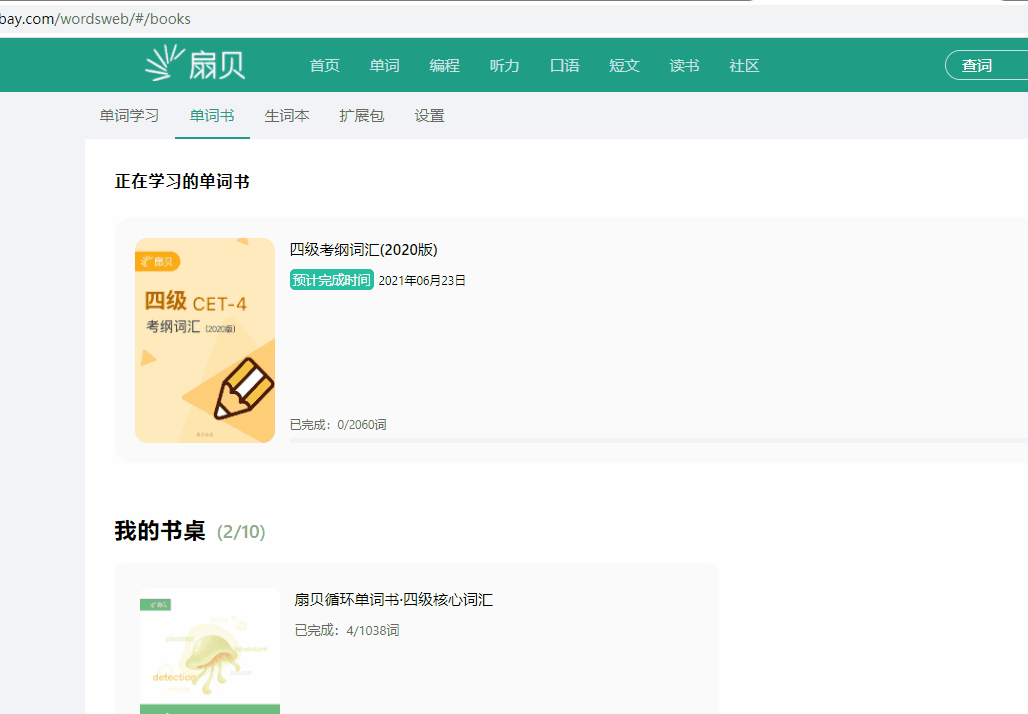This screenshot has width=1028, height=714.
Task: Click the 扇贝 logo in the header
Action: click(x=195, y=64)
